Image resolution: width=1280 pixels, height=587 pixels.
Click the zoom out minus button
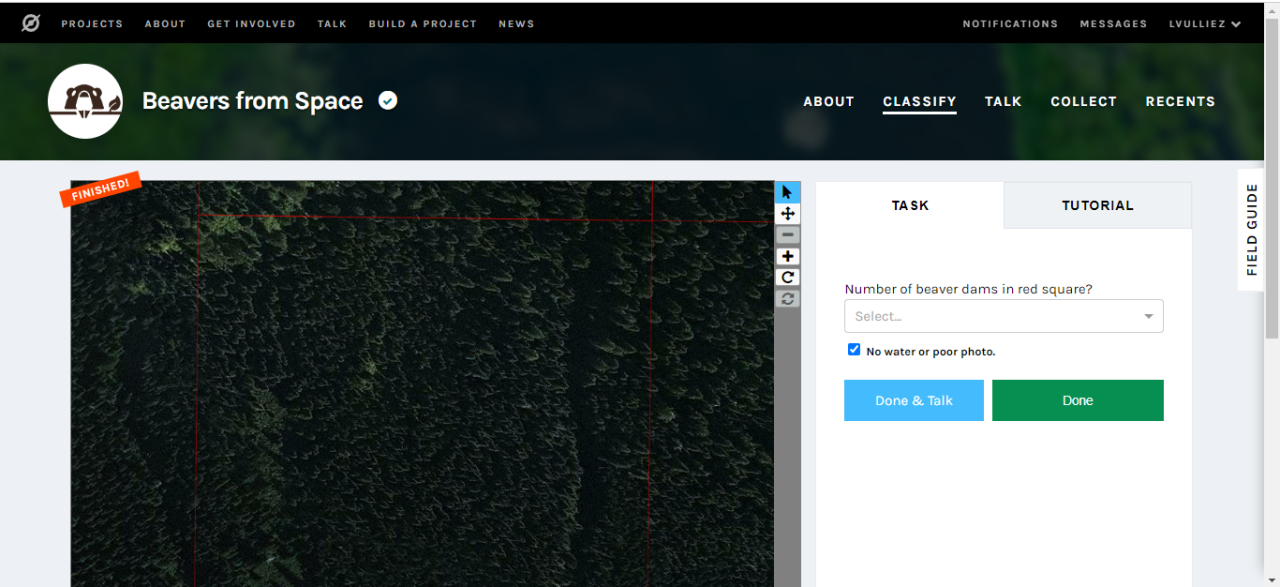tap(788, 235)
